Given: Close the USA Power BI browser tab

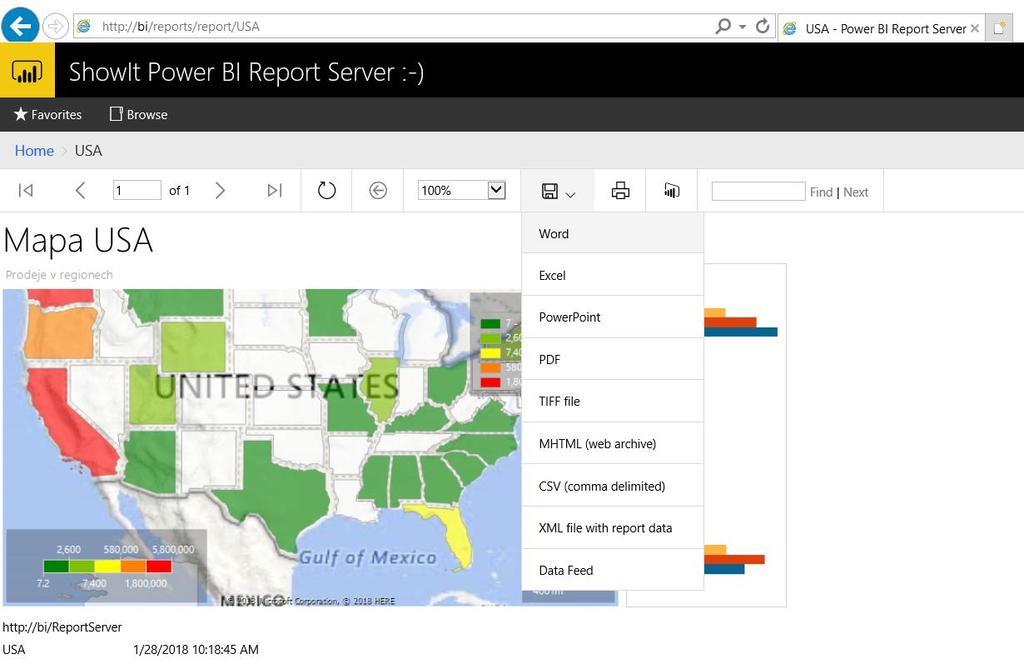Looking at the screenshot, I should pos(974,28).
